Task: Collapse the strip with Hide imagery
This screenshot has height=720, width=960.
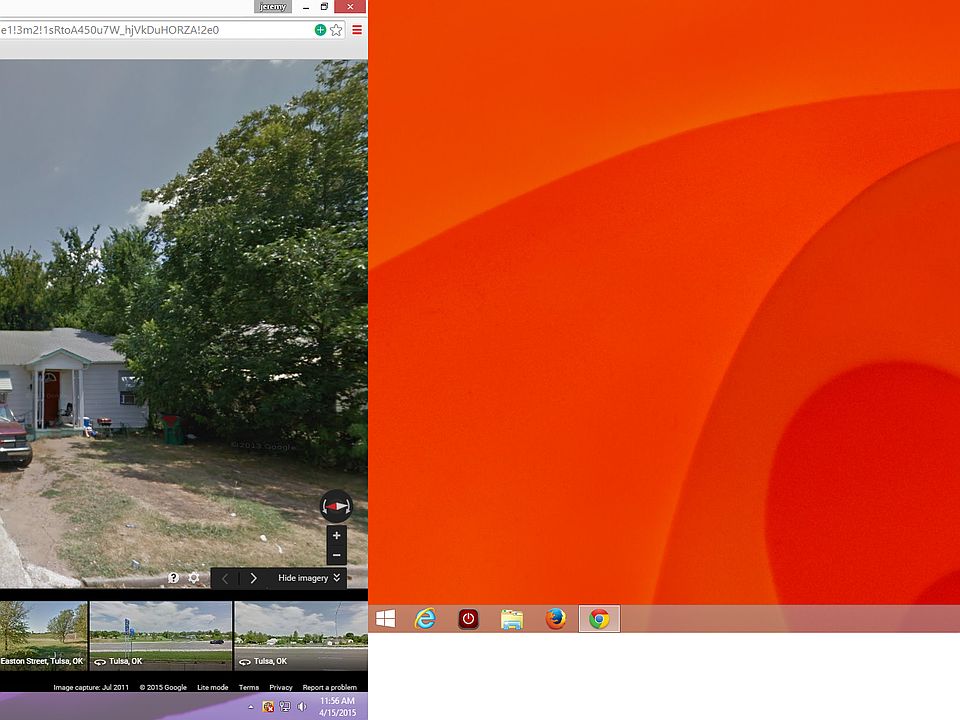Action: pyautogui.click(x=309, y=578)
